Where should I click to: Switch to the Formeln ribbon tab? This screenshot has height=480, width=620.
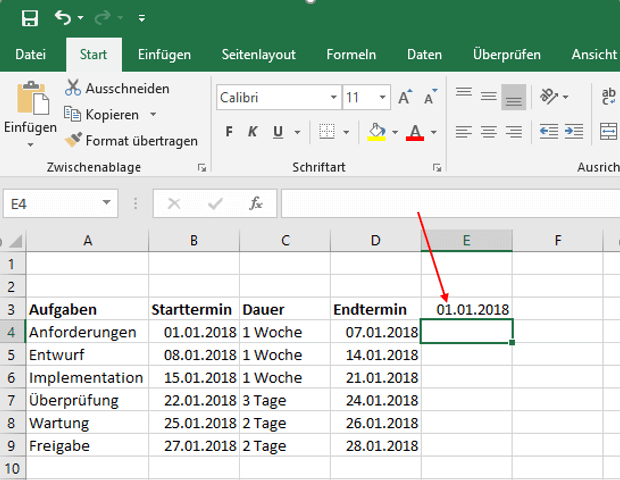click(351, 54)
